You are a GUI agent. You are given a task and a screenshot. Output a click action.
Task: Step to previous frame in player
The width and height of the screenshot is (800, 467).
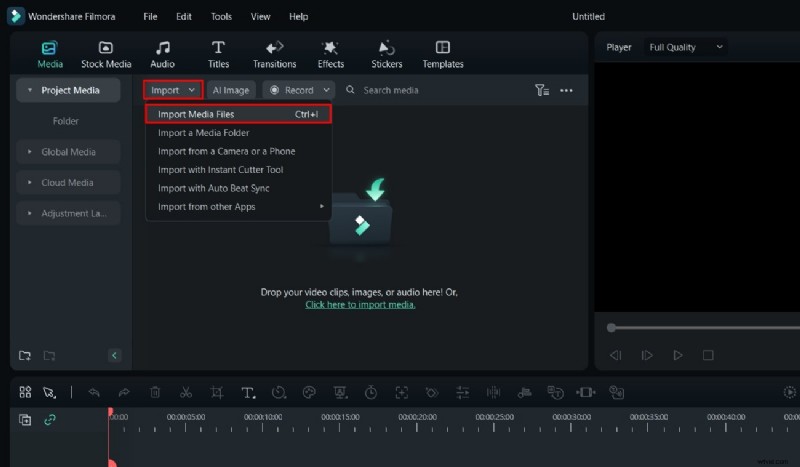coord(615,355)
